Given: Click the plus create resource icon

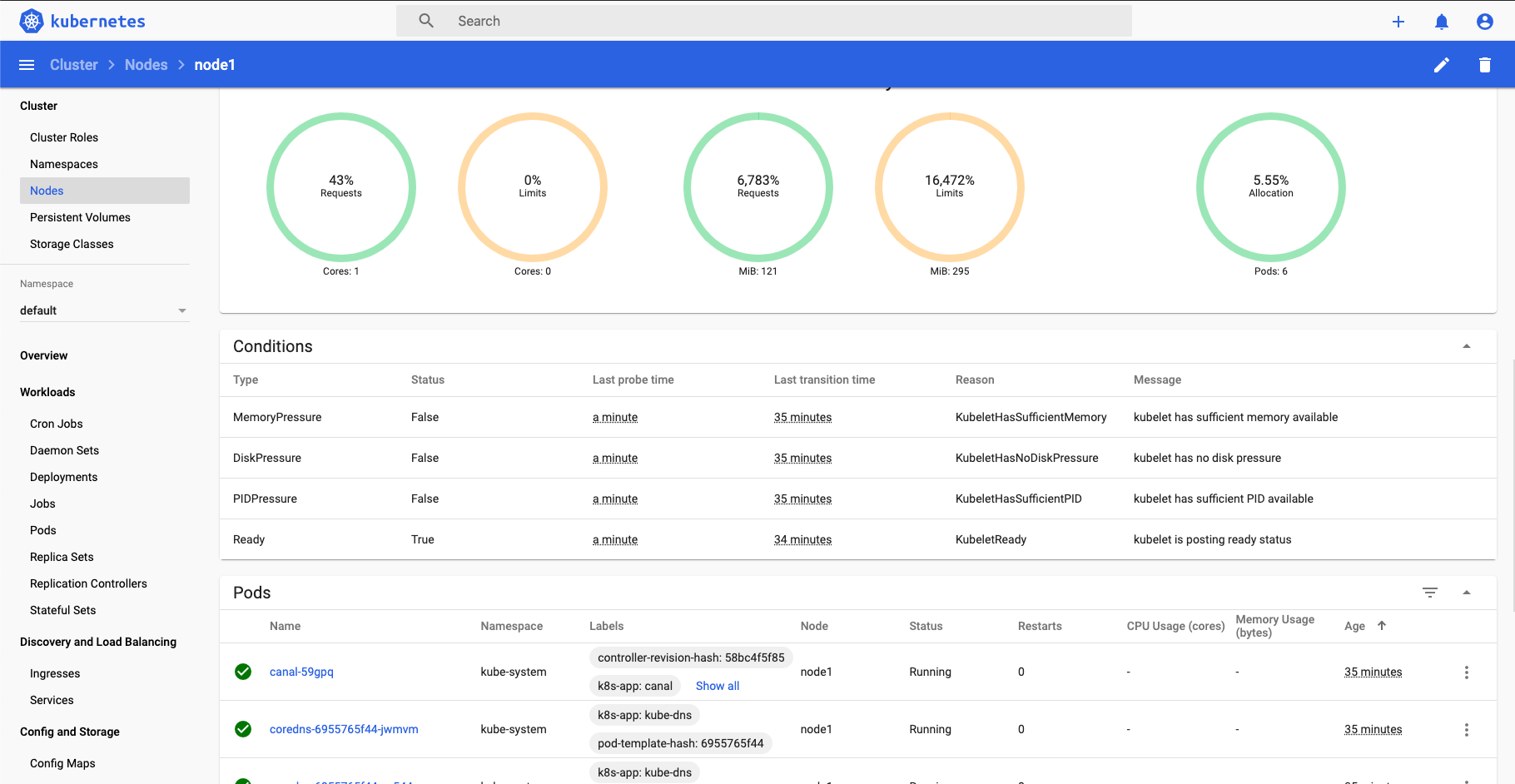Looking at the screenshot, I should click(1398, 22).
